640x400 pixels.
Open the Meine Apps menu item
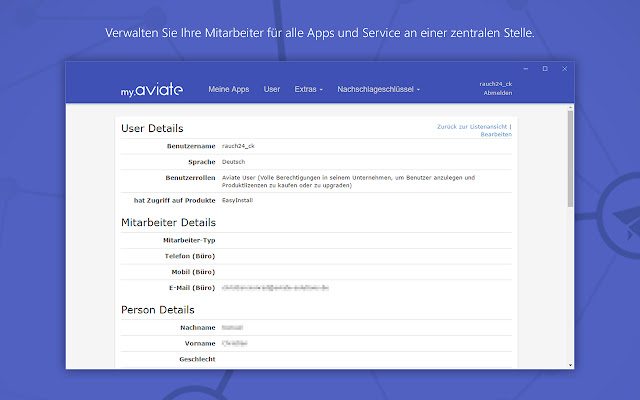[229, 89]
